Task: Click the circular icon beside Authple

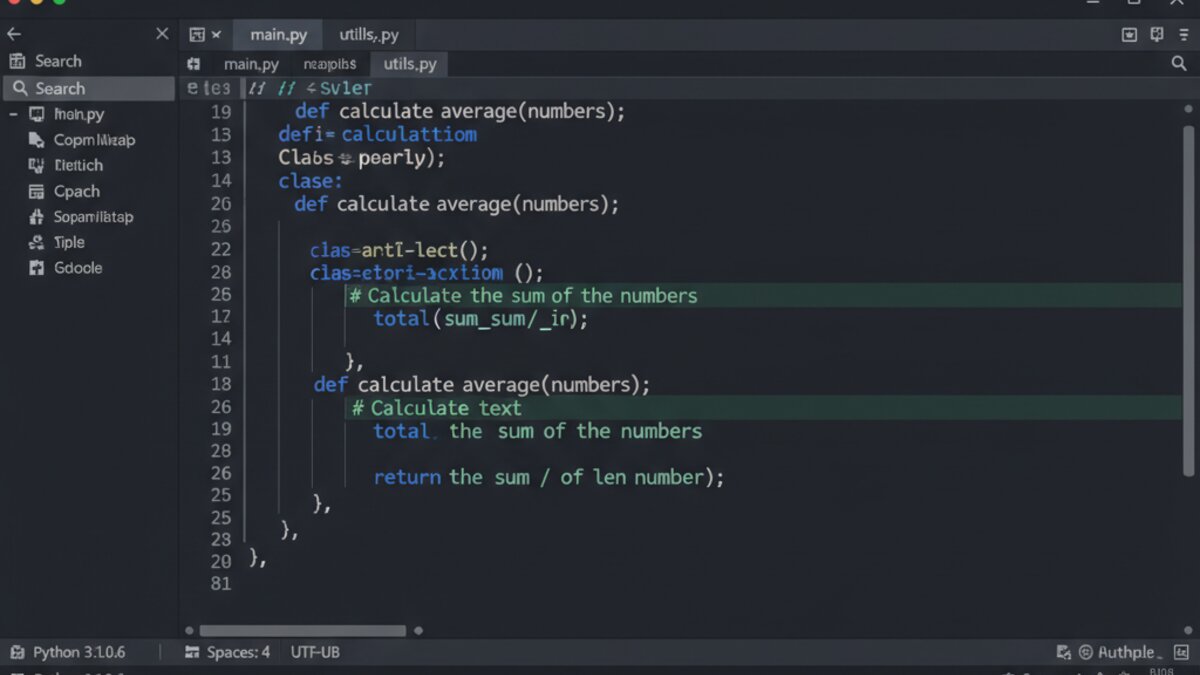Action: pos(1085,652)
